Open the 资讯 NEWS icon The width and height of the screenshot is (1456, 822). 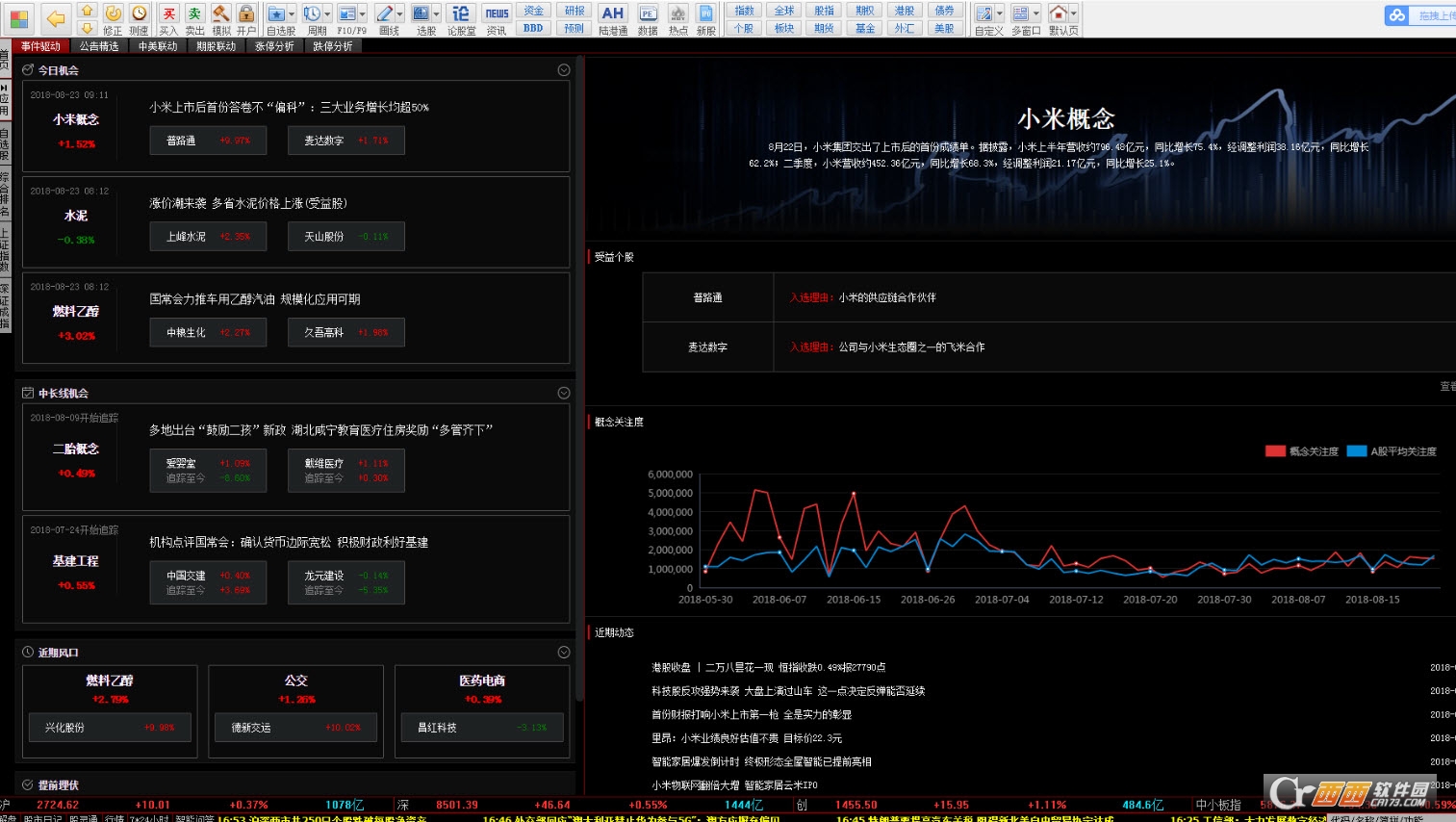[x=497, y=13]
